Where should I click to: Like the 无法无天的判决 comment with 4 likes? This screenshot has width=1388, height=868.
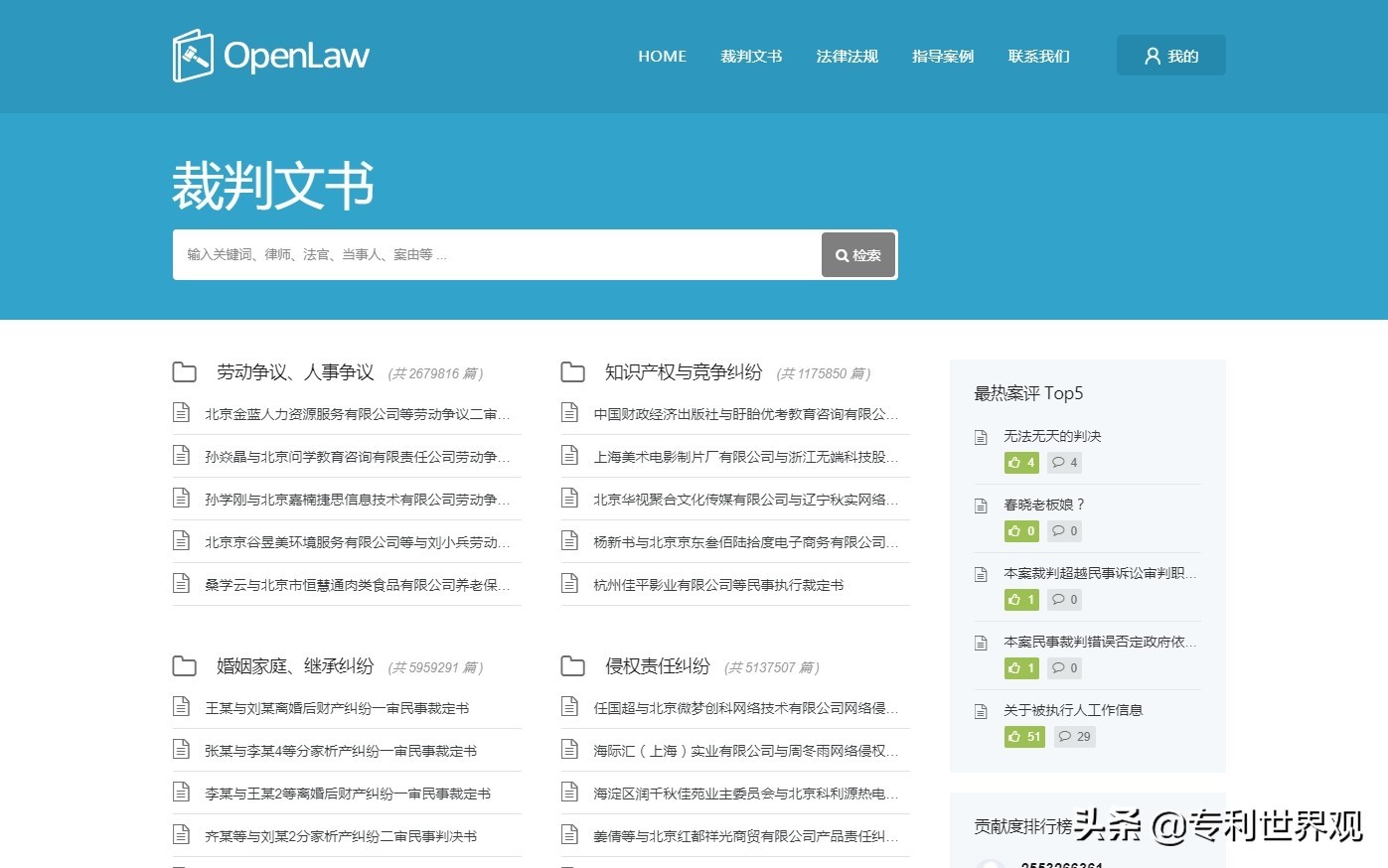pos(1021,463)
